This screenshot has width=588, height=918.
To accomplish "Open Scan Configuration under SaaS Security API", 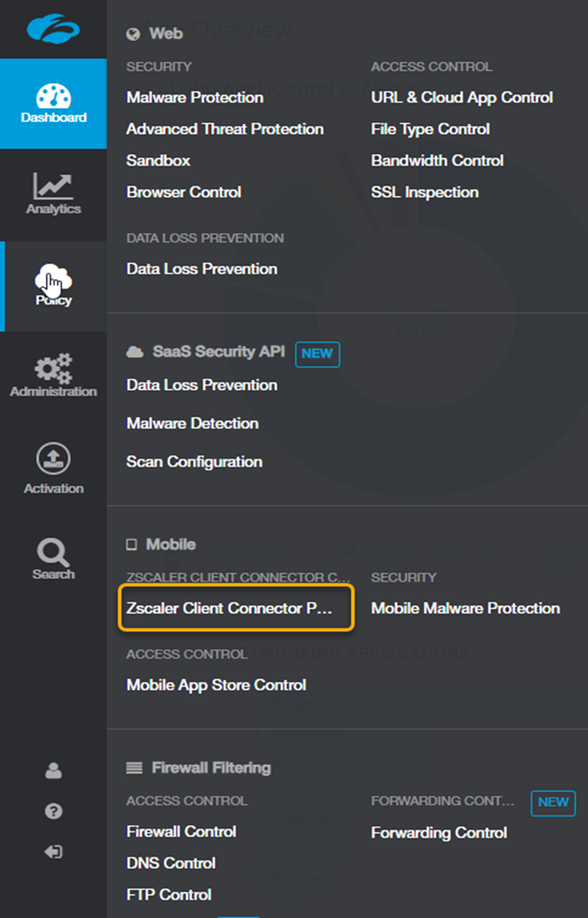I will point(192,461).
